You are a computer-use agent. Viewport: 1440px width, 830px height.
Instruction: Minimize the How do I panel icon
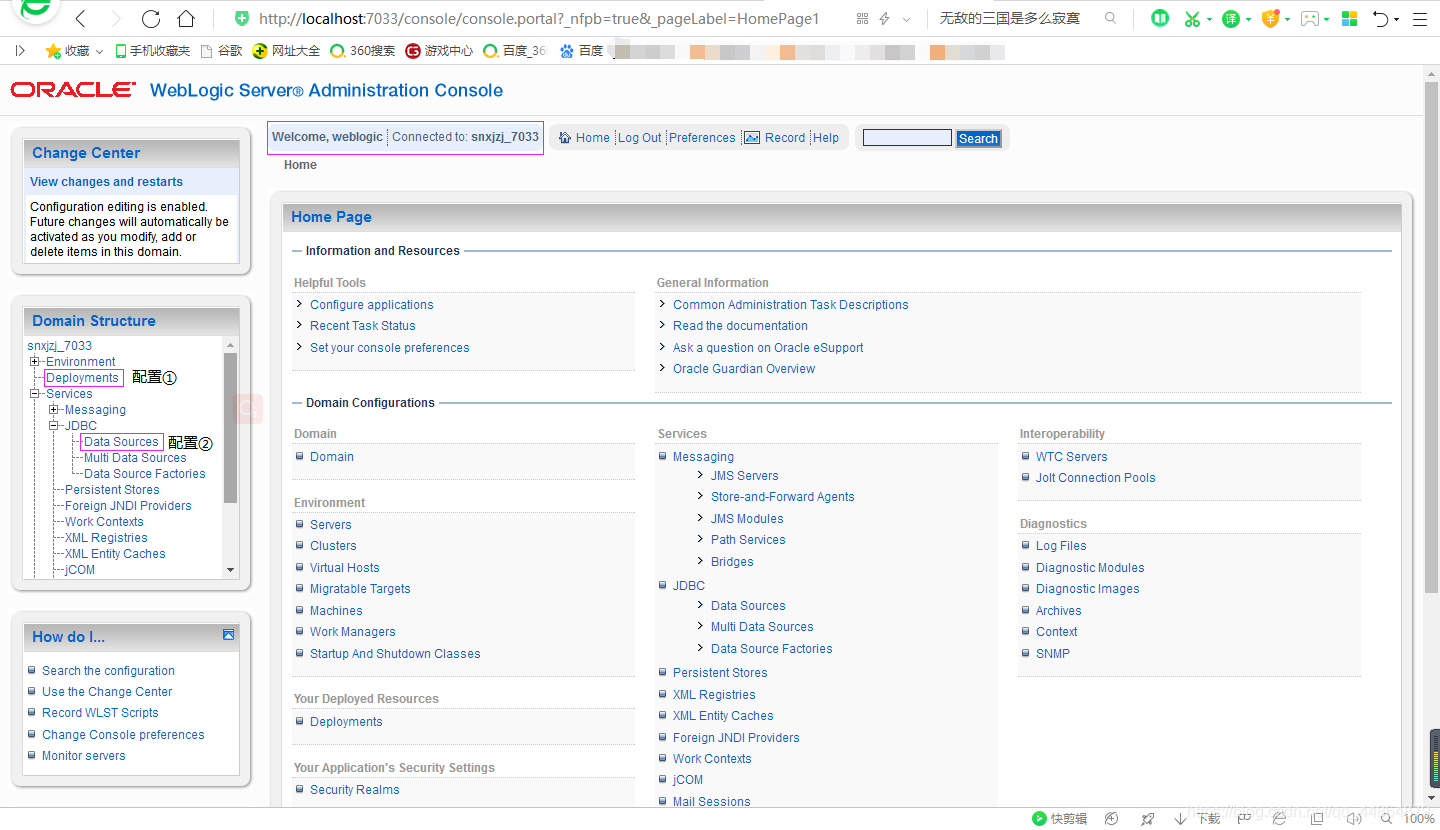229,635
